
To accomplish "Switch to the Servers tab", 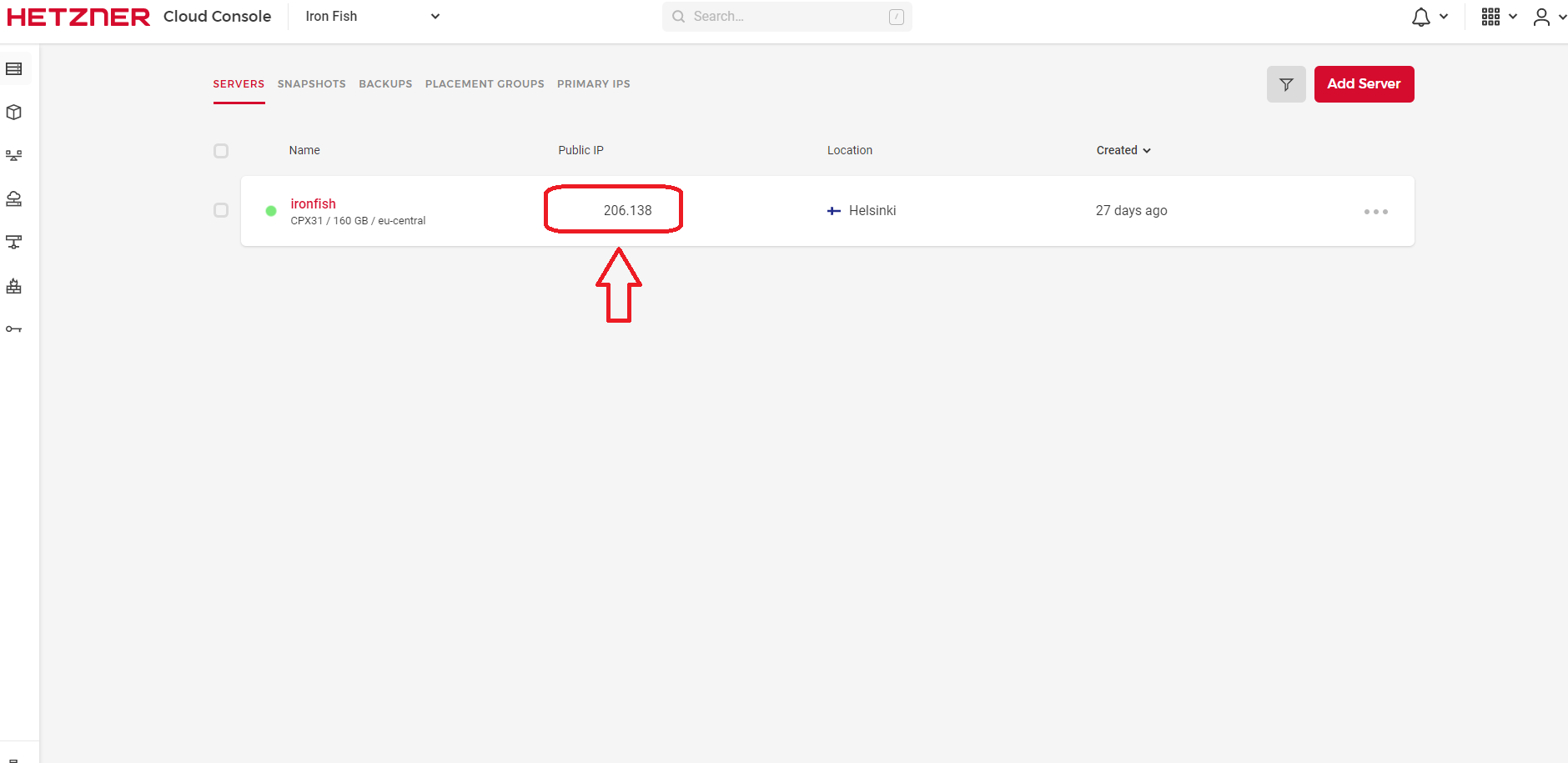I will [x=239, y=84].
